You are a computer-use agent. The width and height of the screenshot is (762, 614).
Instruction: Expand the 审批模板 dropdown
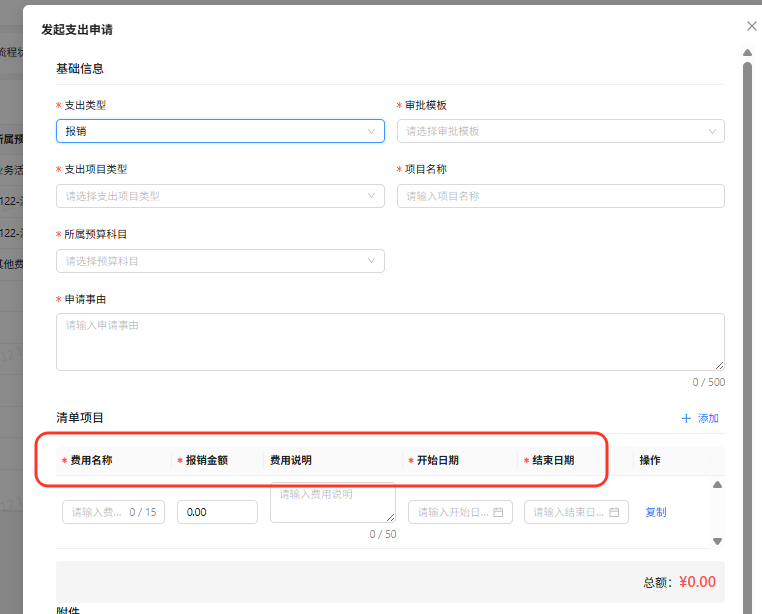(x=560, y=131)
